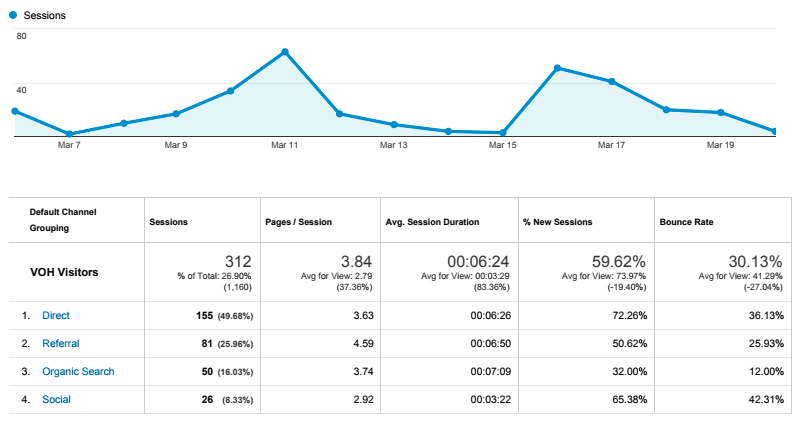Click overall bounce rate 30.13%
This screenshot has width=792, height=427.
755,262
